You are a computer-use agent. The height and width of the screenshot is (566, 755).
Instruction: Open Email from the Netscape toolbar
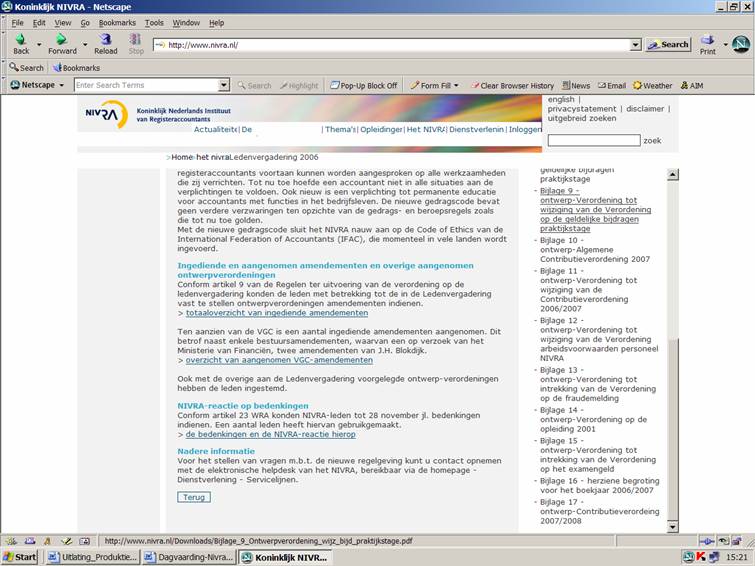tap(612, 85)
